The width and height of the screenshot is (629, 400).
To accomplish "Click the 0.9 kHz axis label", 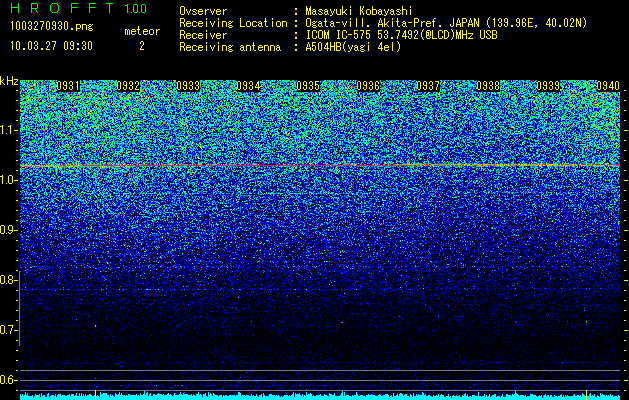I will coord(8,230).
